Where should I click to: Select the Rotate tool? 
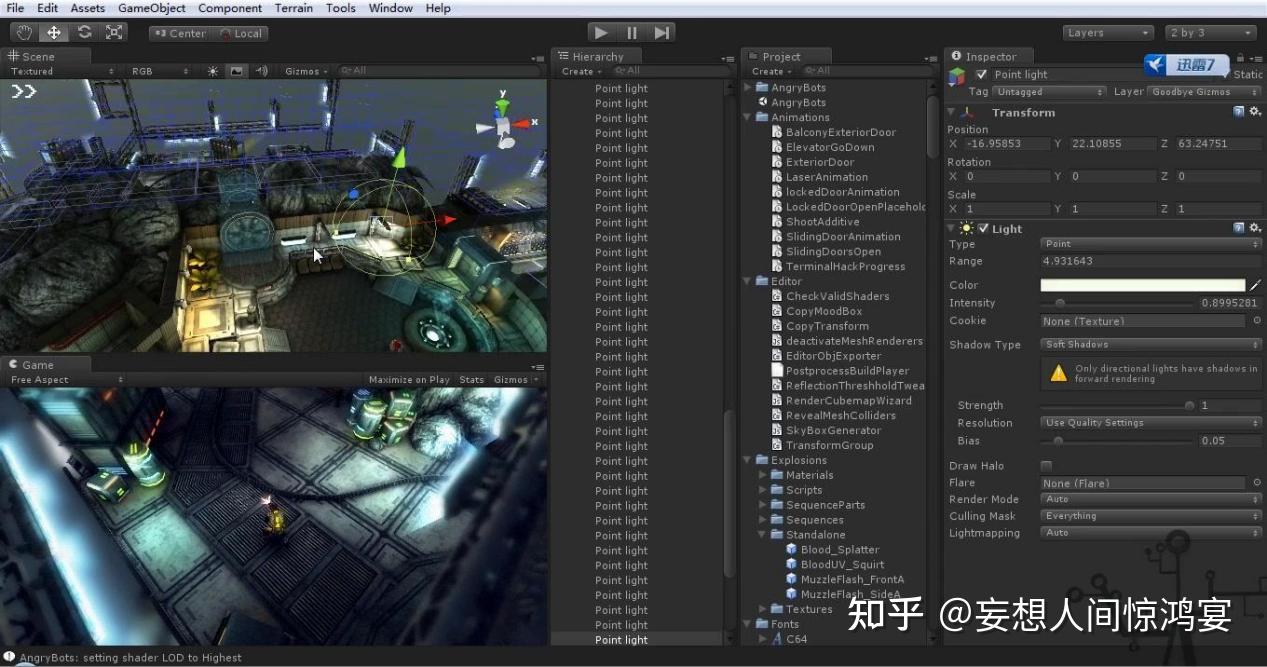[x=84, y=31]
